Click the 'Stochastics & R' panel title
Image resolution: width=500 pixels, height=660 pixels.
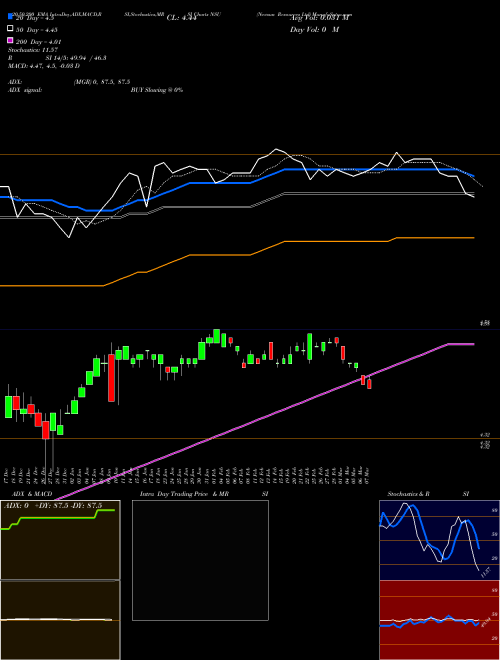point(409,494)
